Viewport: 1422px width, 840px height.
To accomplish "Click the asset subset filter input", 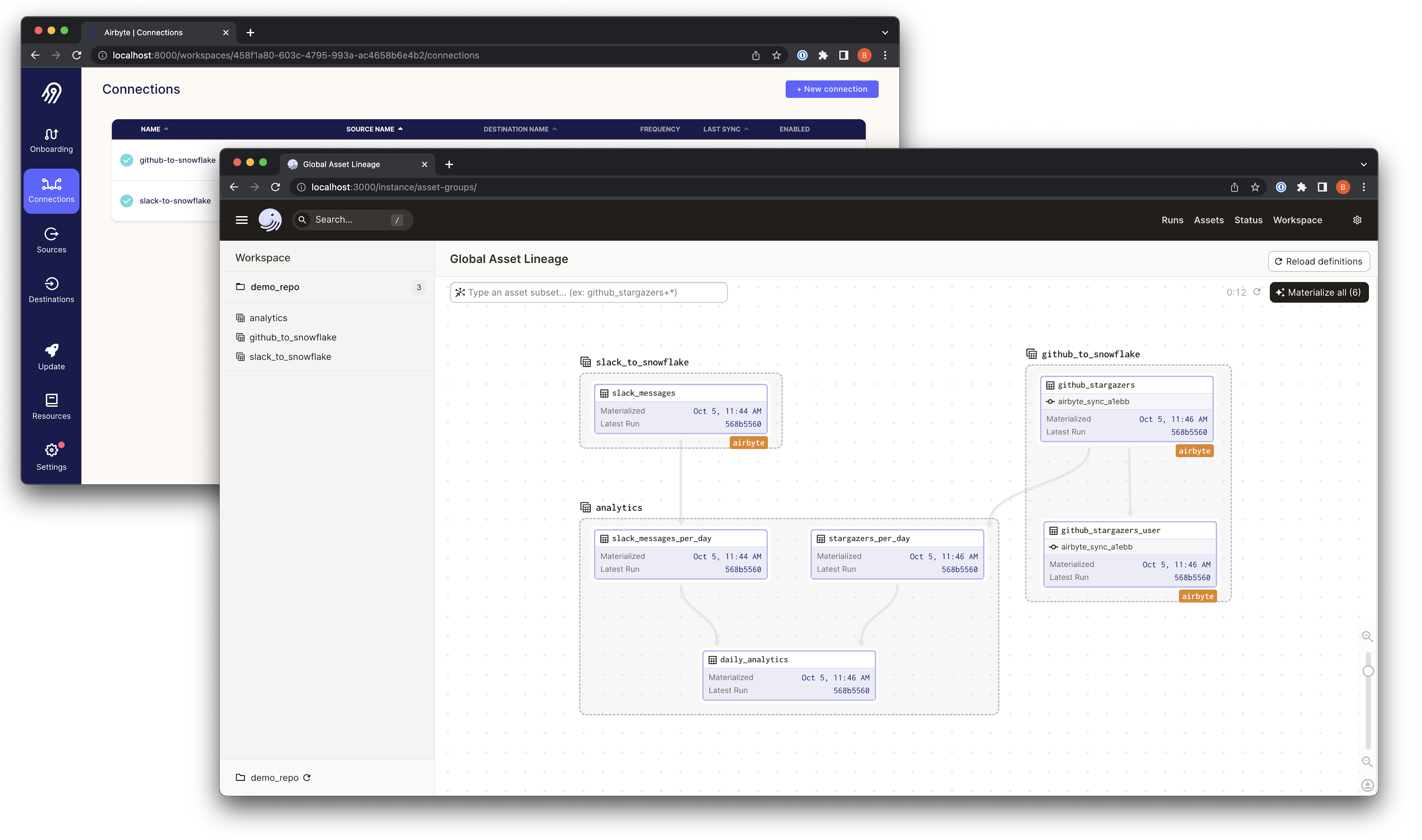I will click(x=589, y=292).
